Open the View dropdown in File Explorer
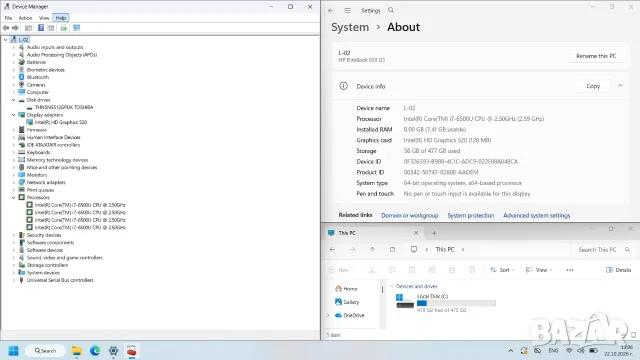The height and width of the screenshot is (360, 640). 539,270
